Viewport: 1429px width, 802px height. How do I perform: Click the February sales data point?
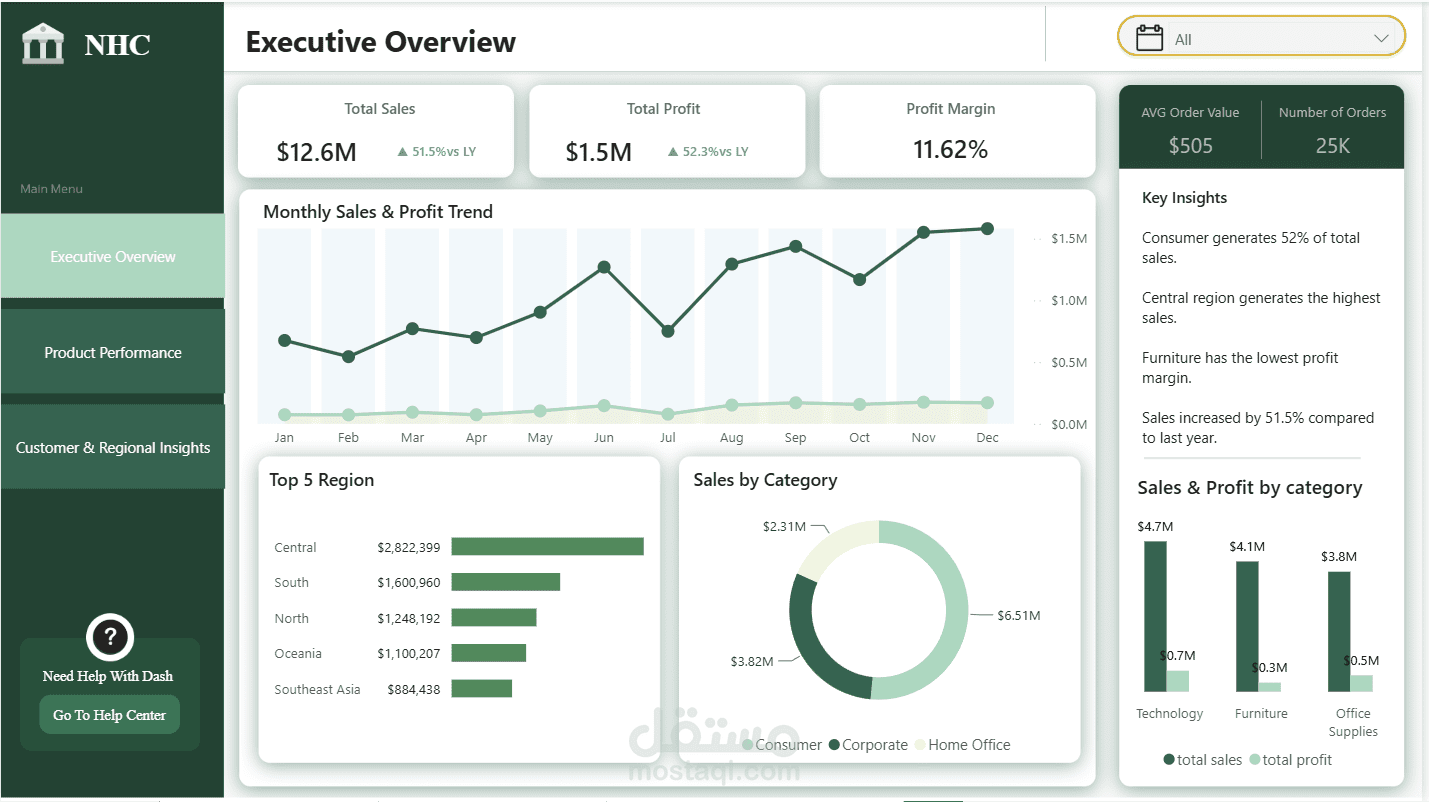(x=348, y=356)
